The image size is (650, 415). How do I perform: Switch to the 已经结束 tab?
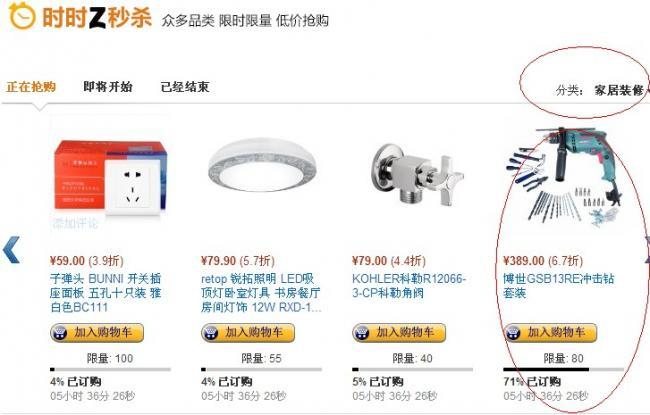(x=185, y=87)
